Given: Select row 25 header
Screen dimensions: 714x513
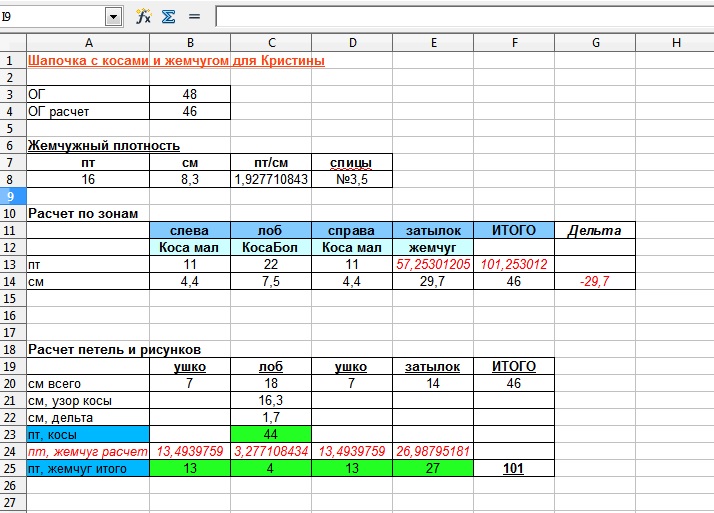Looking at the screenshot, I should pyautogui.click(x=12, y=468).
